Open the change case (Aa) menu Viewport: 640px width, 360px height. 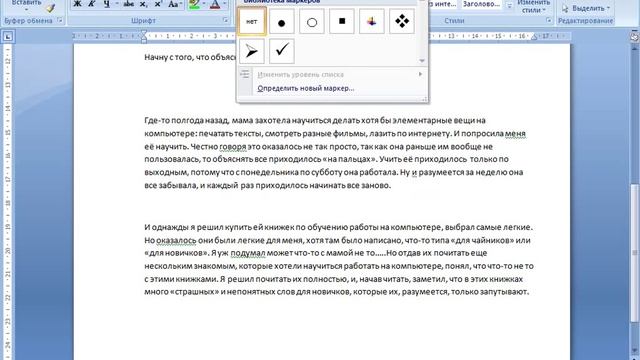(x=175, y=4)
